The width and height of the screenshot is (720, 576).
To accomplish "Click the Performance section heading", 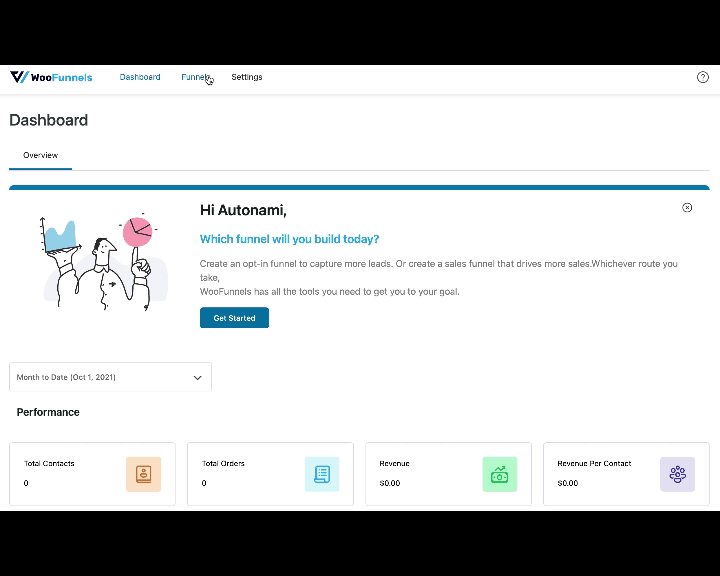I will (x=48, y=412).
